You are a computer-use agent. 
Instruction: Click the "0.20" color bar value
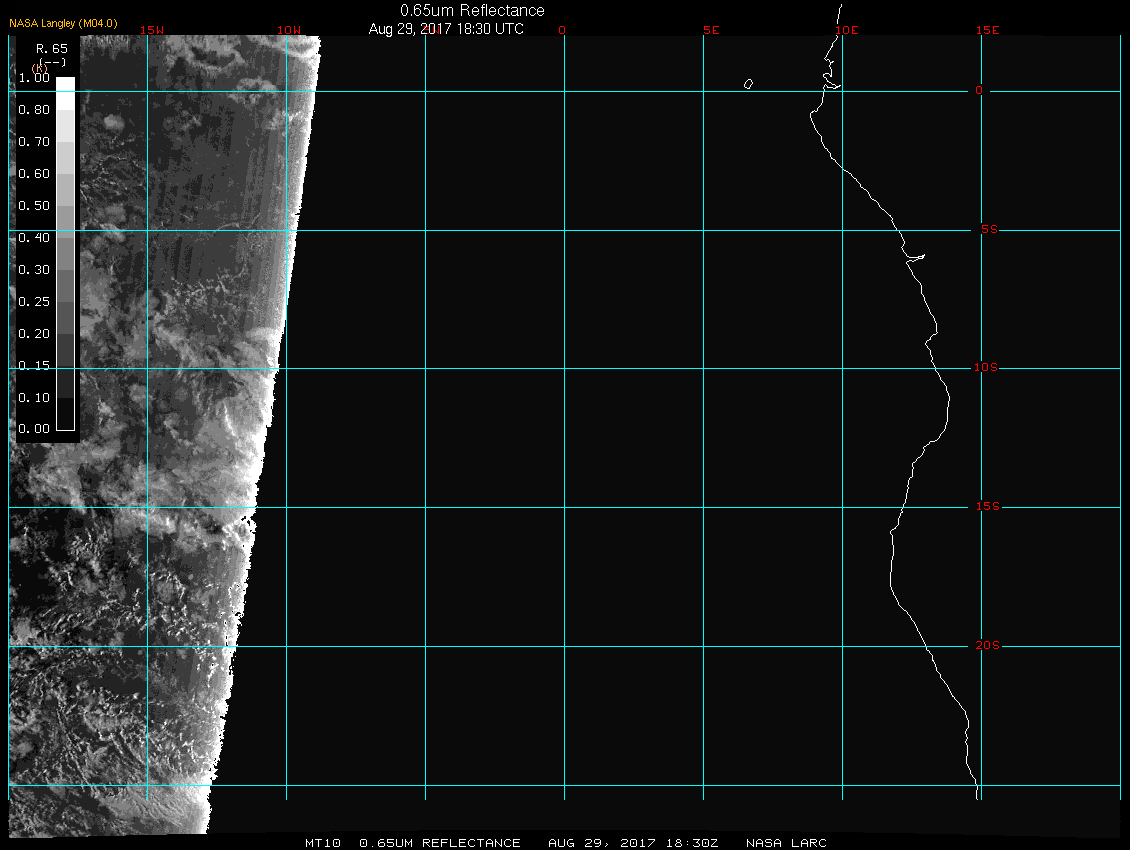click(34, 334)
